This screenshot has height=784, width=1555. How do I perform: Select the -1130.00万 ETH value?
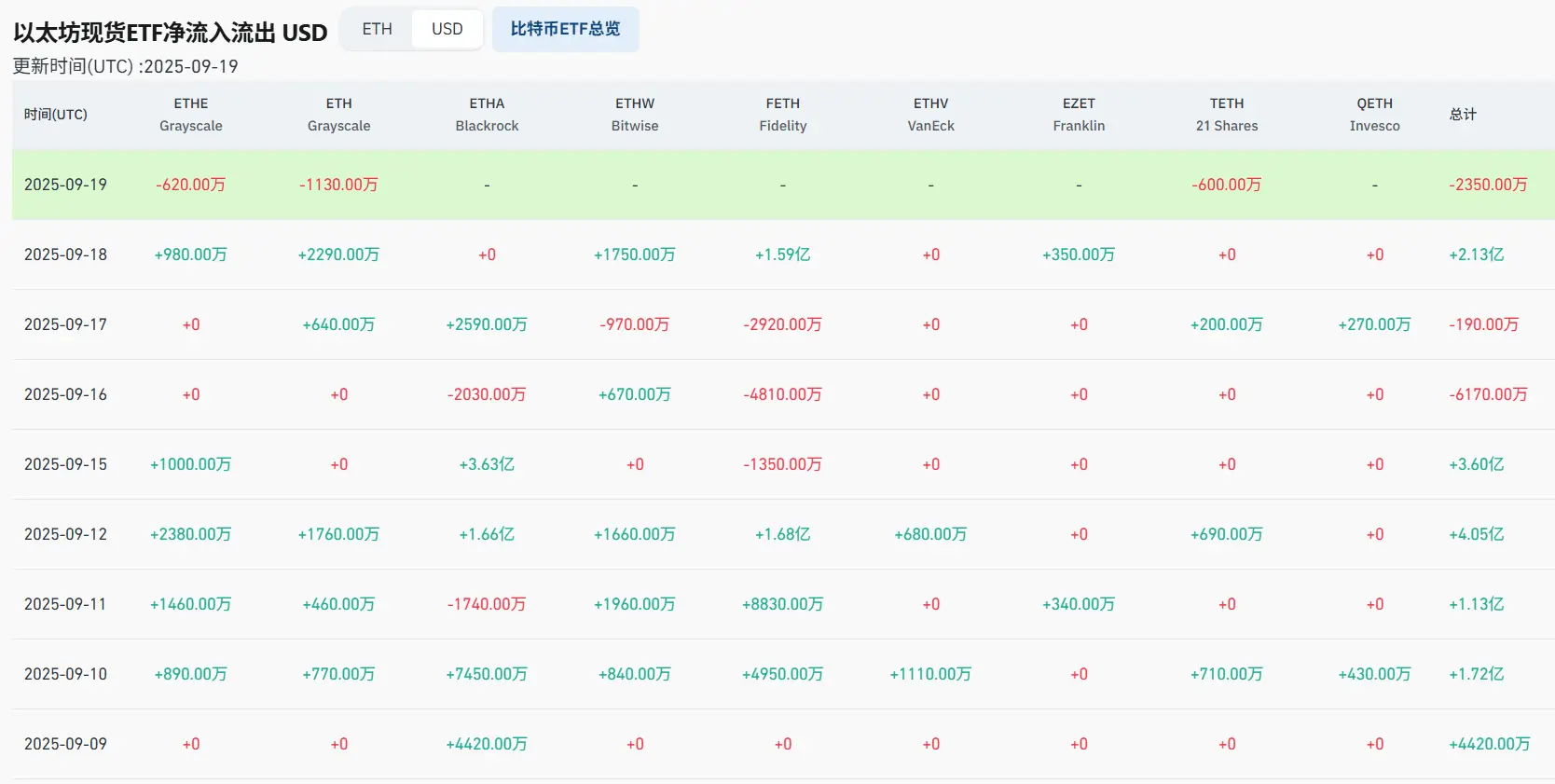point(339,185)
